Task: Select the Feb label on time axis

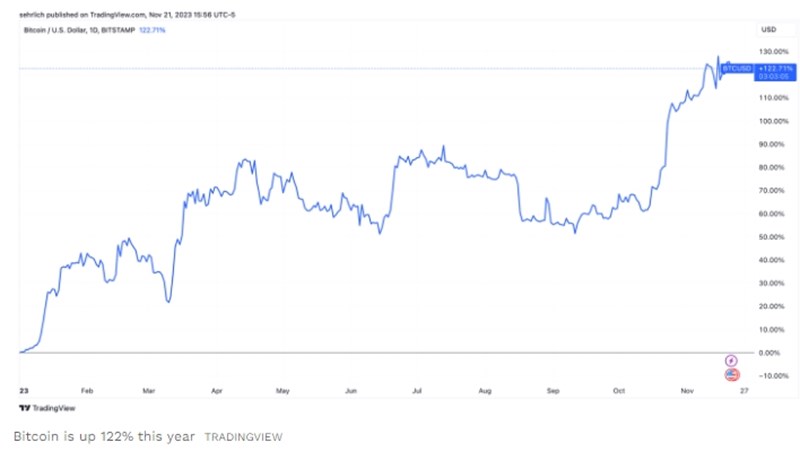Action: [x=87, y=390]
